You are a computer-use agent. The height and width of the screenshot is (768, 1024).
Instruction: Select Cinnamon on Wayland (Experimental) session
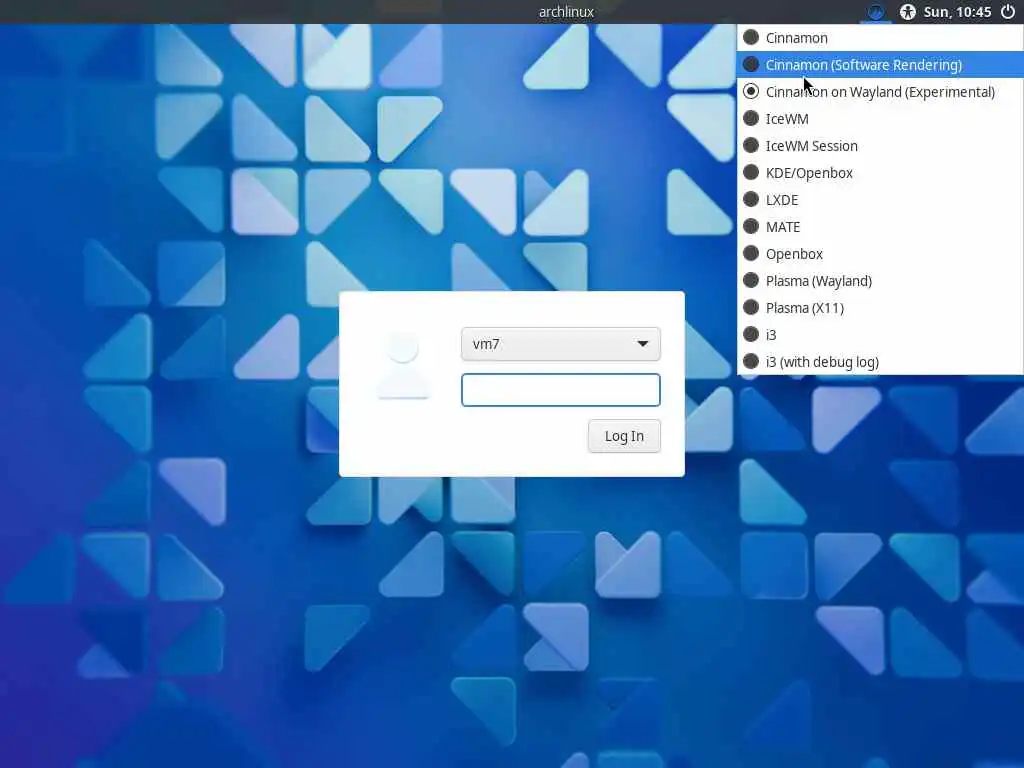point(880,91)
